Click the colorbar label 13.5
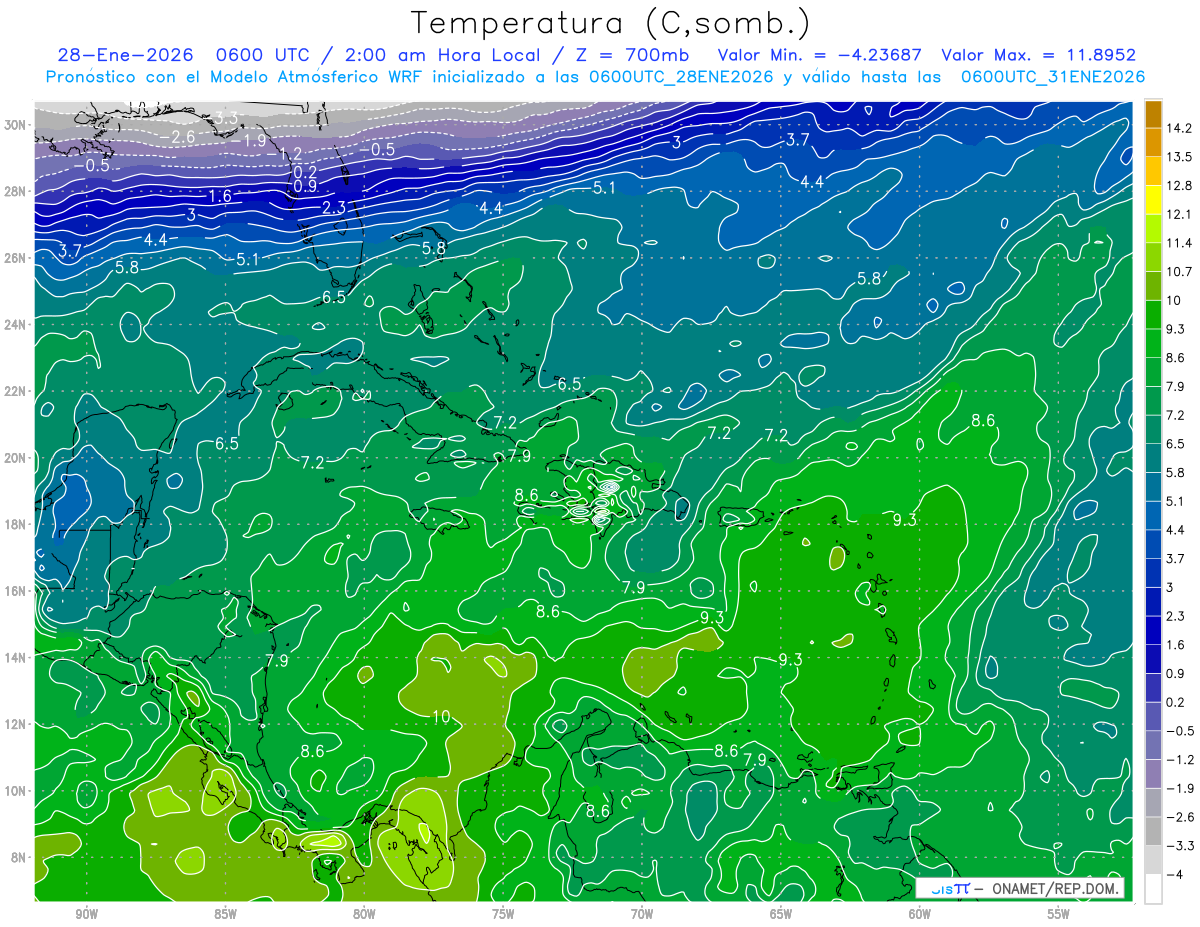 point(1180,156)
